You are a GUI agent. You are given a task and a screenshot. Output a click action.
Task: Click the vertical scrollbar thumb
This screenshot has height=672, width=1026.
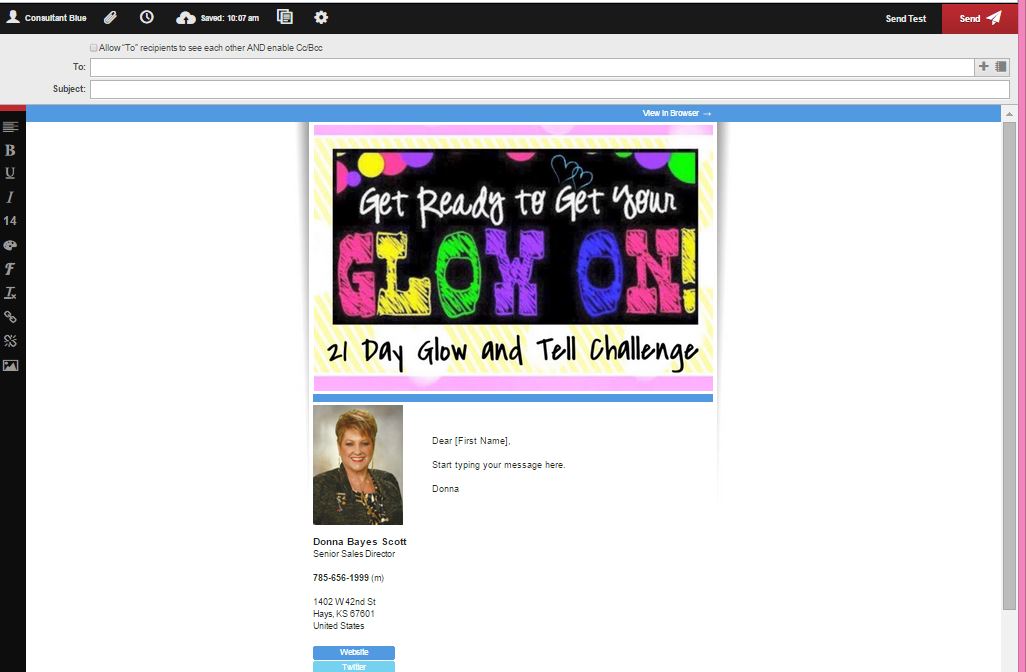point(1009,366)
